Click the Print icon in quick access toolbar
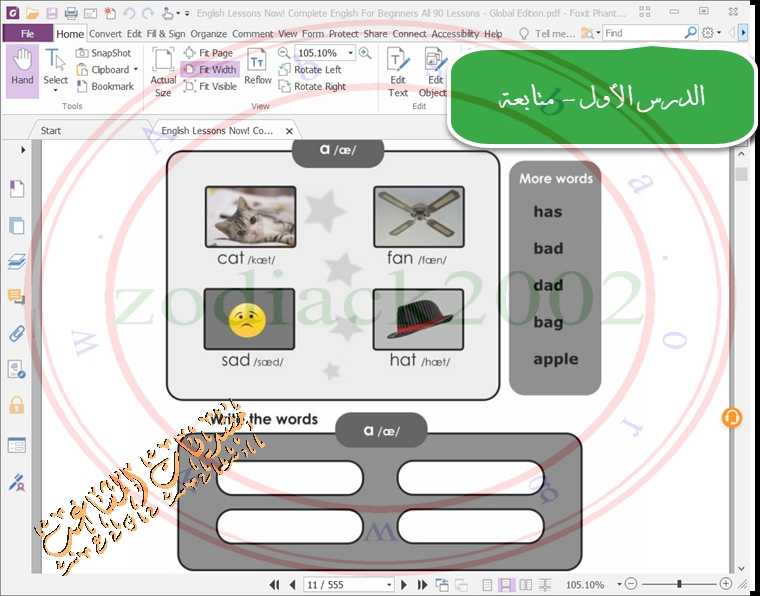Screen dimensions: 760x596 (x=71, y=13)
